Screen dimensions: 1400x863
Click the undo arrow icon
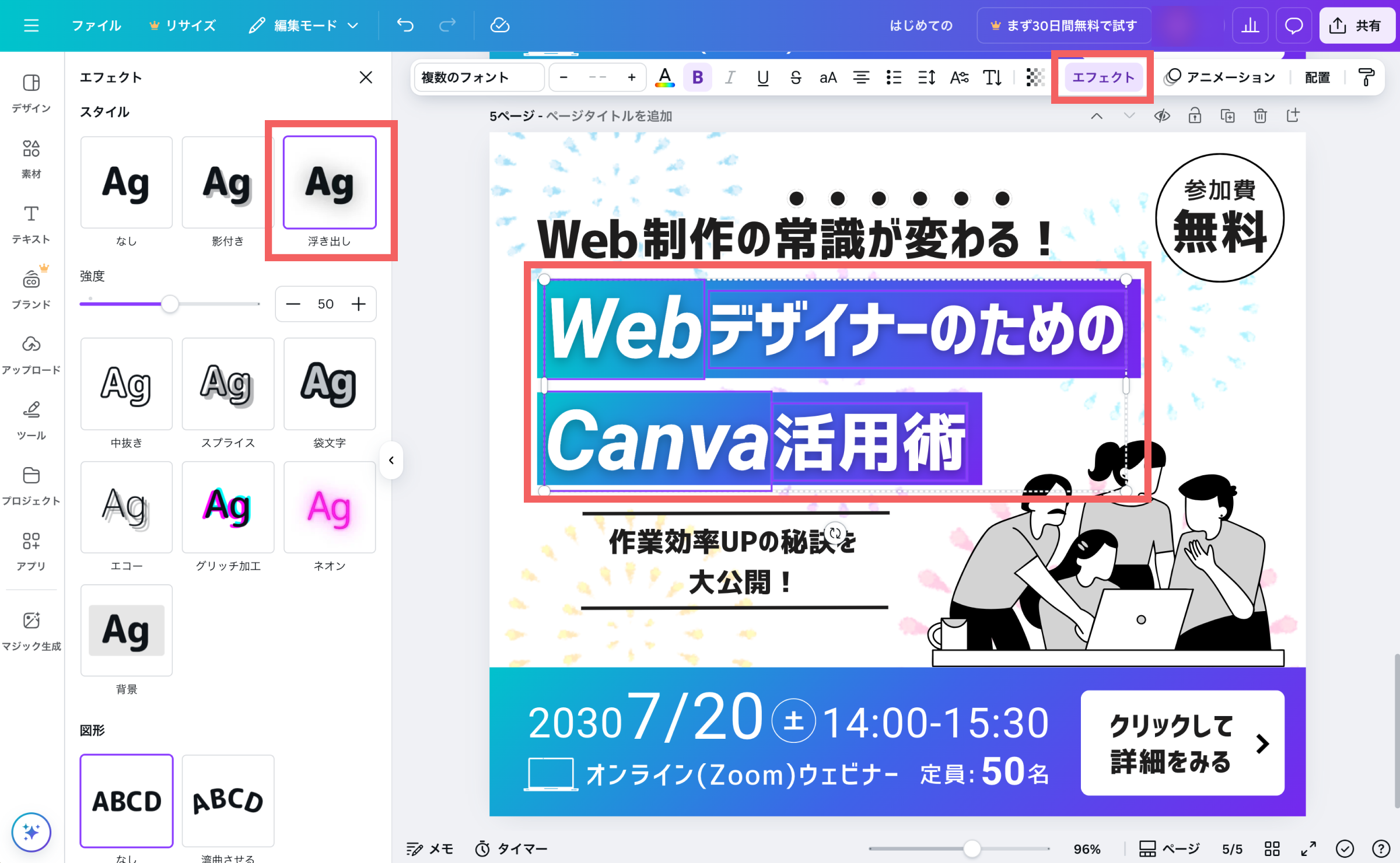point(405,25)
